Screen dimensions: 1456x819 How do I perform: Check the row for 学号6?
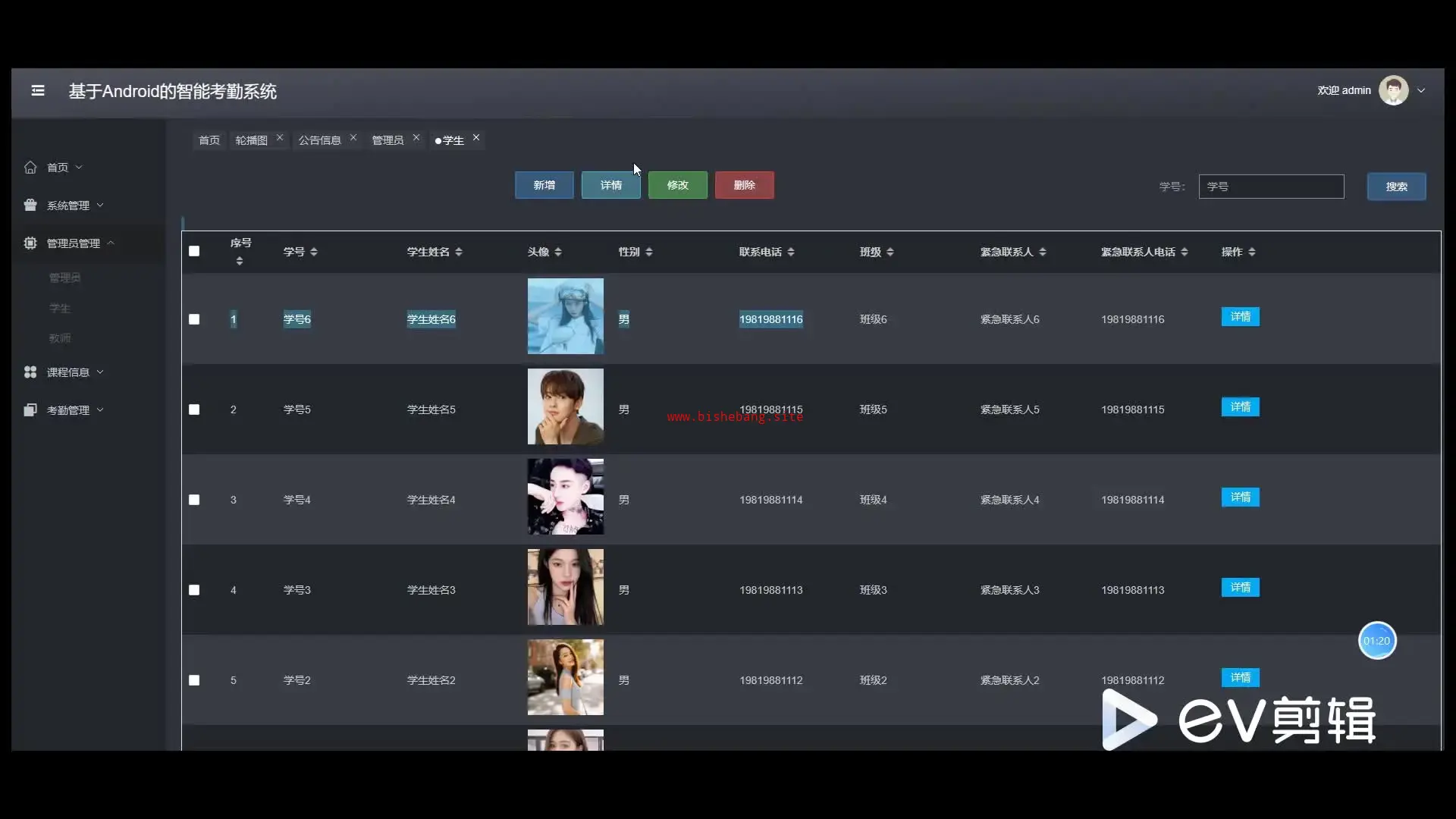(x=194, y=319)
